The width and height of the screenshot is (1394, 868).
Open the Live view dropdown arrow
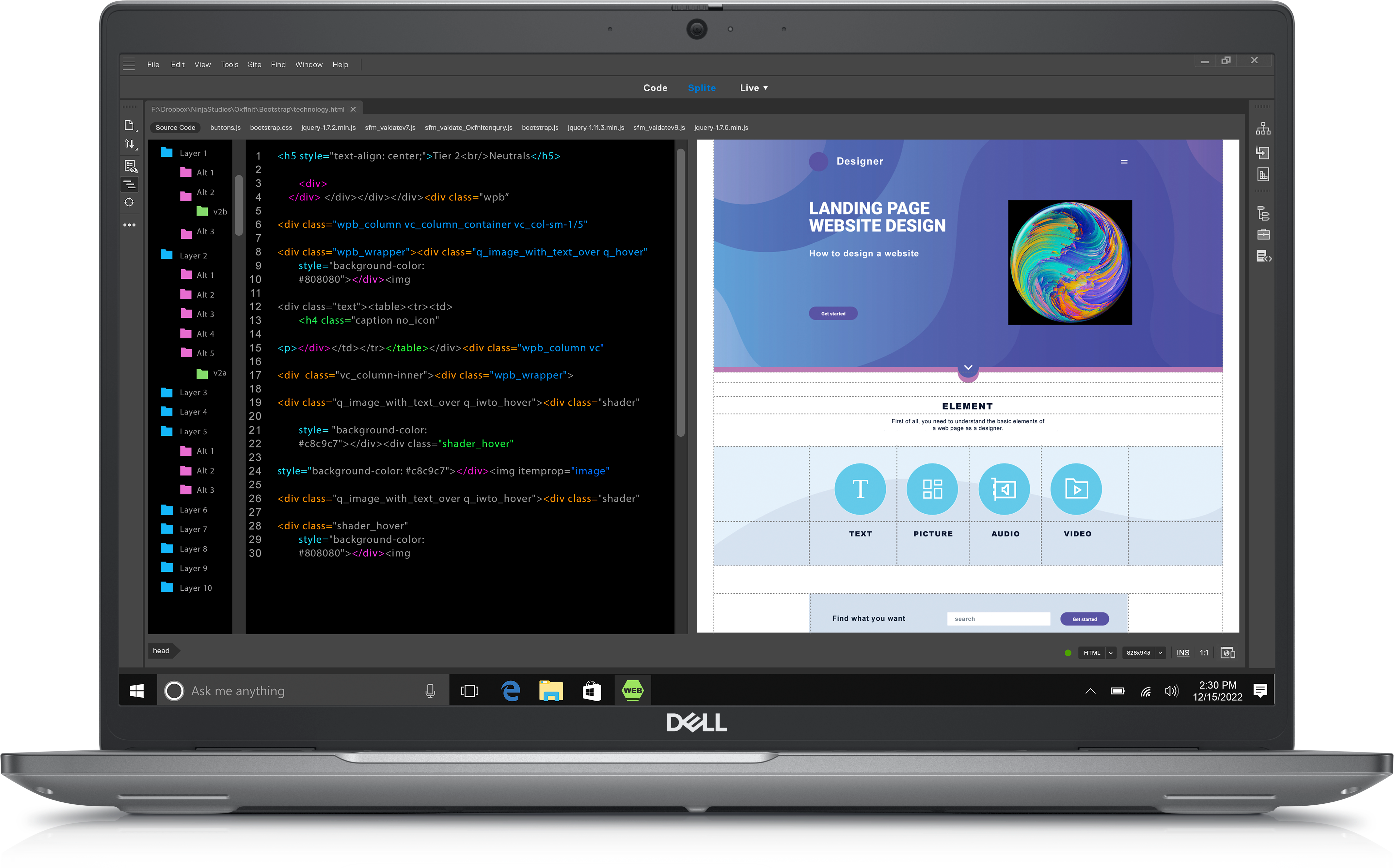pos(766,88)
